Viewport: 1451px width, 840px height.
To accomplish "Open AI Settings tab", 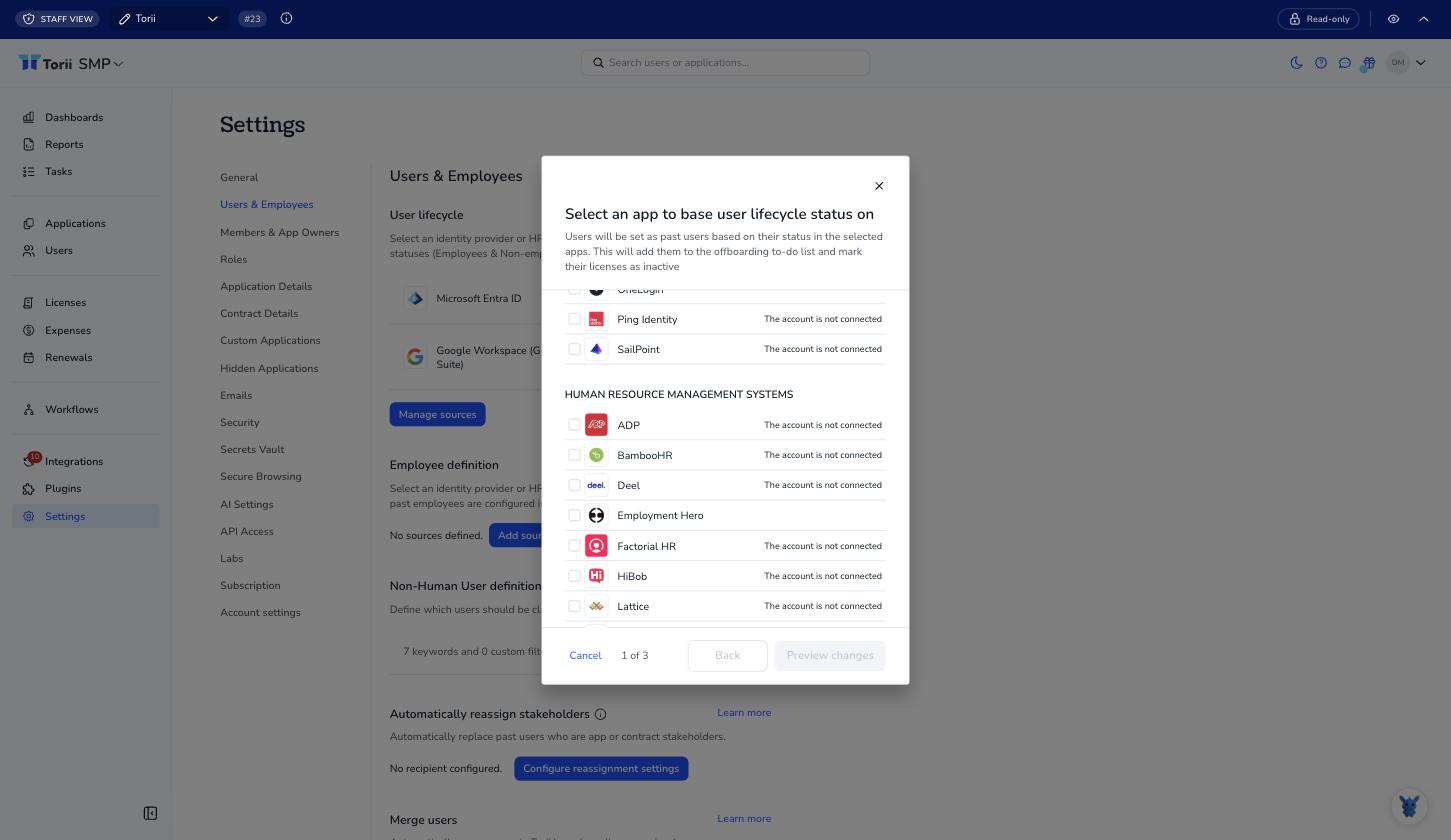I will [x=246, y=504].
